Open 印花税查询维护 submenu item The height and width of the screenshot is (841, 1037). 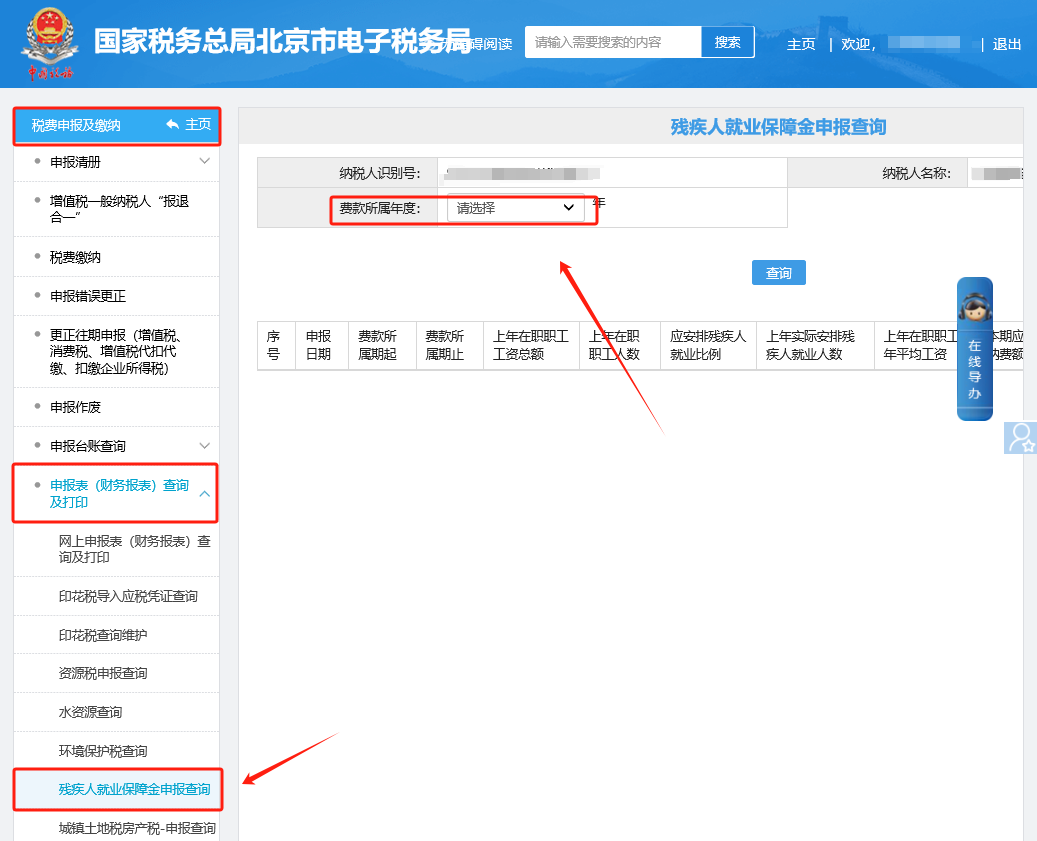tap(103, 635)
